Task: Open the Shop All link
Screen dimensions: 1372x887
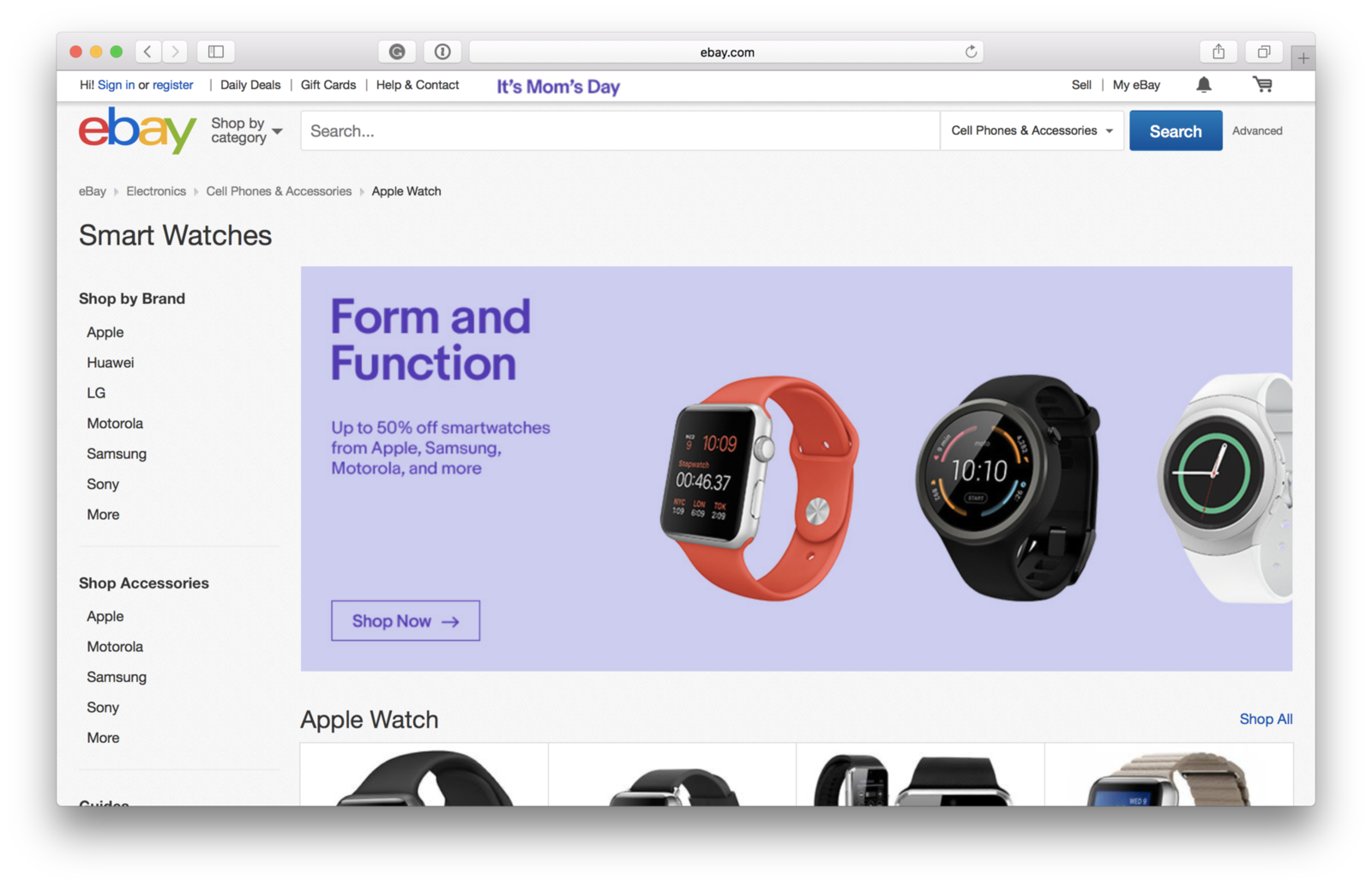Action: (1266, 719)
